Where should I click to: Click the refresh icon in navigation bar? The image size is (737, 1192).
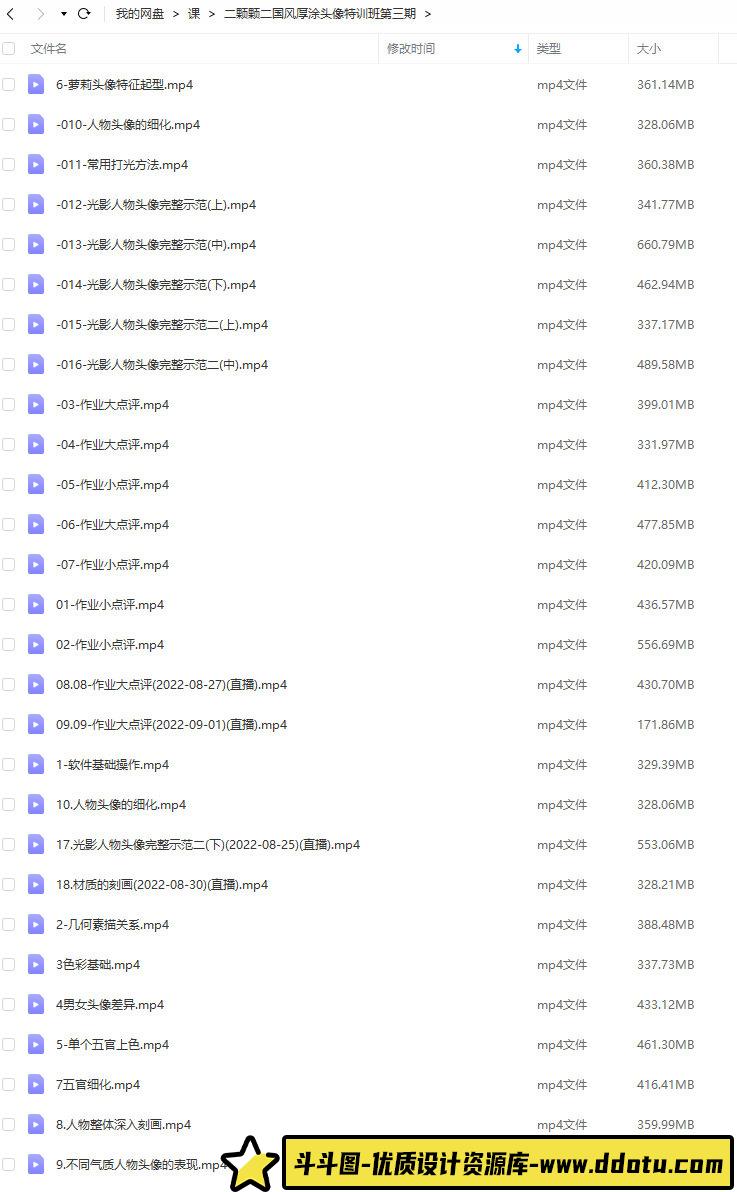(84, 14)
